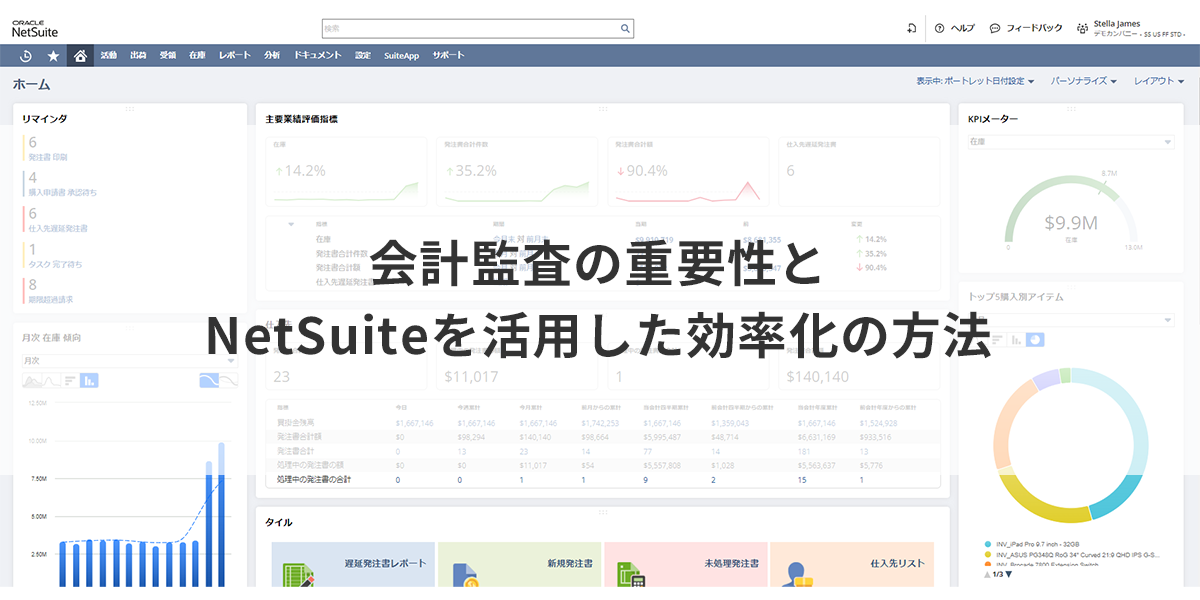Image resolution: width=1200 pixels, height=600 pixels.
Task: Click the user role icon beside Stella James
Action: pos(1083,28)
